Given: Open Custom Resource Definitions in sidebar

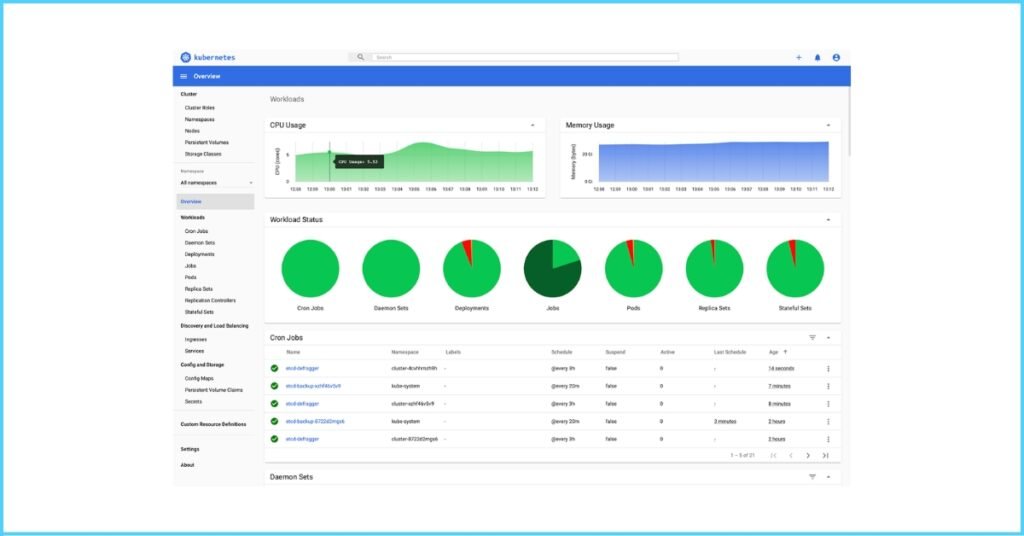Looking at the screenshot, I should tap(213, 424).
